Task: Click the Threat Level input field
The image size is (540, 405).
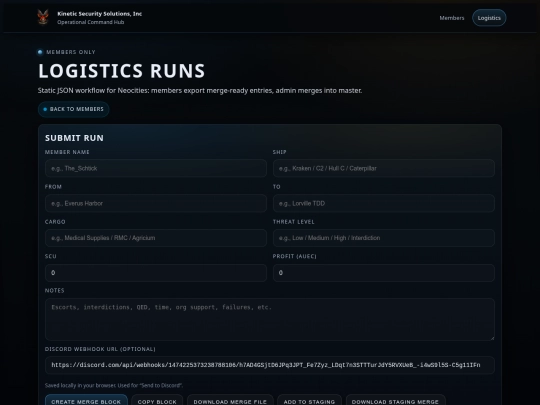Action: click(x=384, y=238)
